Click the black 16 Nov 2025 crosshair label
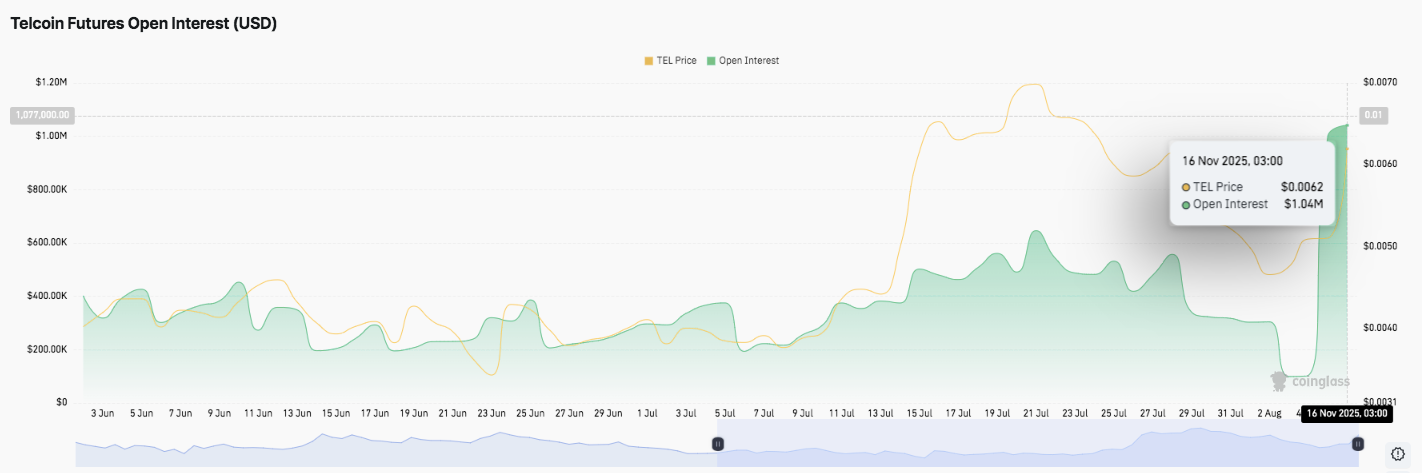Image resolution: width=1422 pixels, height=473 pixels. pyautogui.click(x=1347, y=414)
